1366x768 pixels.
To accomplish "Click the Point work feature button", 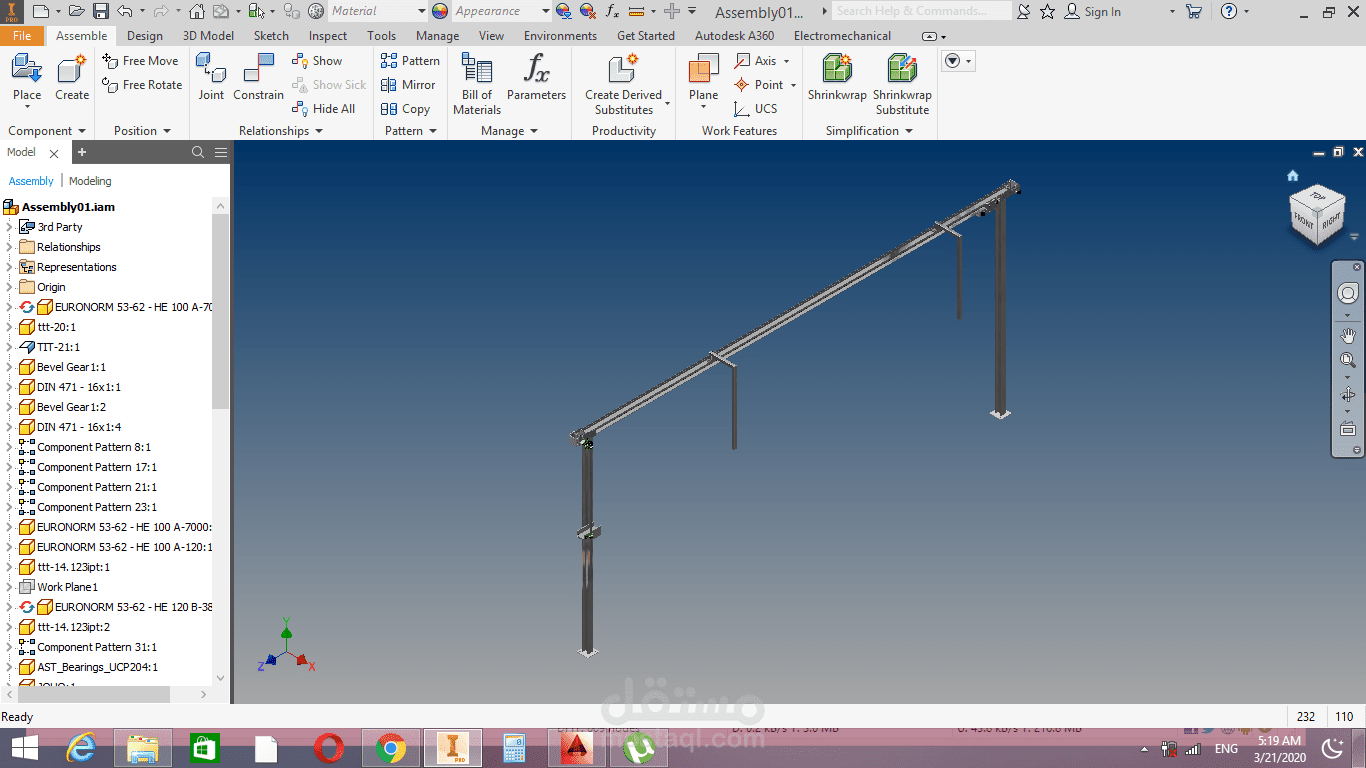I will click(759, 85).
